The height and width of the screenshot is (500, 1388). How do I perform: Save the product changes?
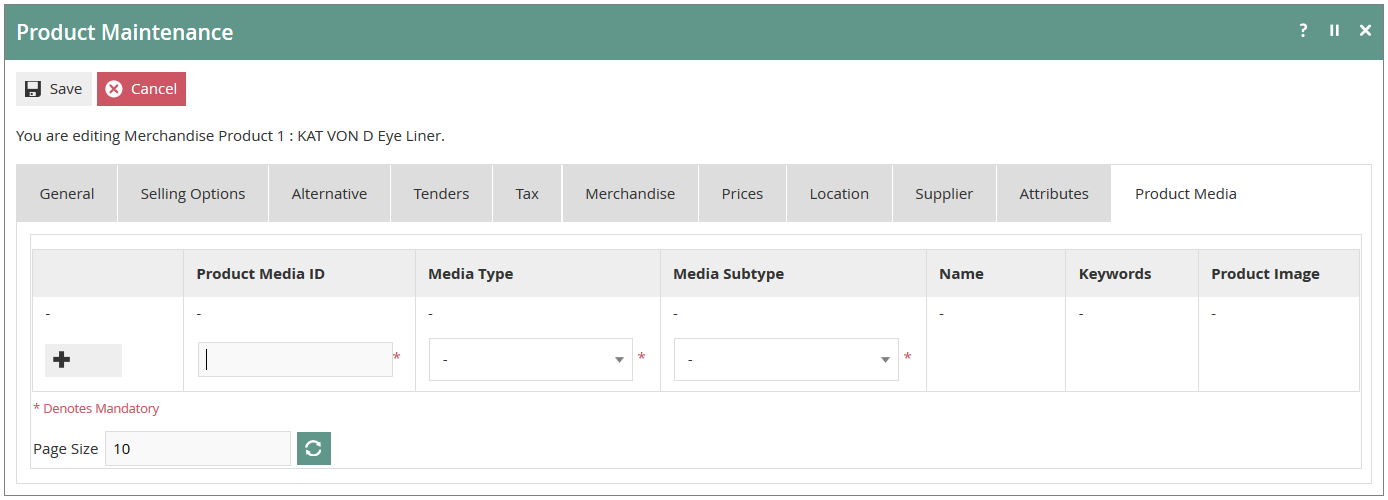click(x=54, y=89)
